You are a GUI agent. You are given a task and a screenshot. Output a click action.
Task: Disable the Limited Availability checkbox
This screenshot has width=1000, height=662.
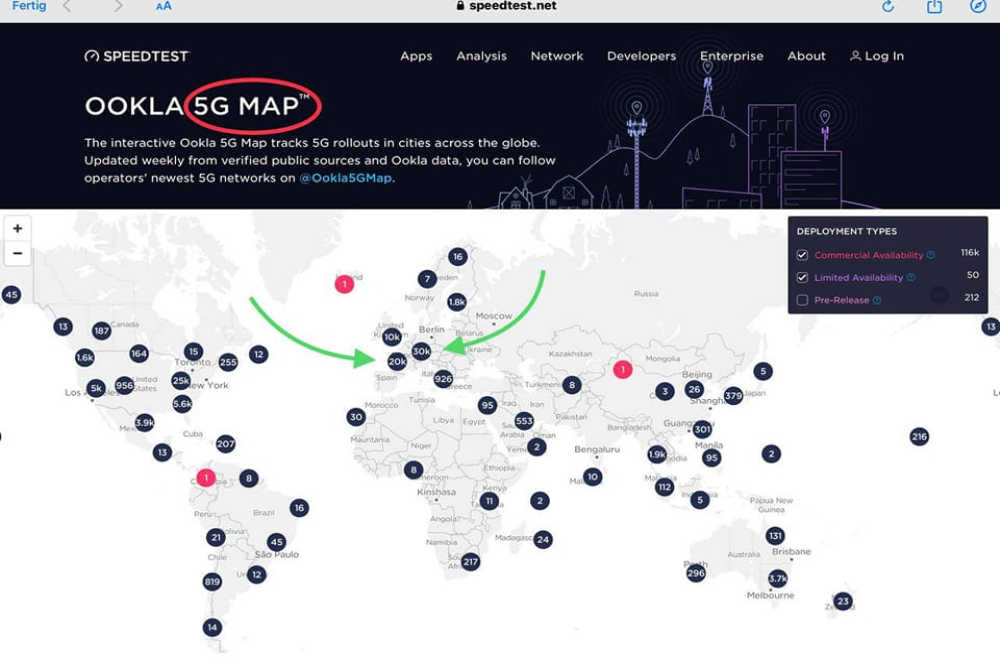pos(802,278)
